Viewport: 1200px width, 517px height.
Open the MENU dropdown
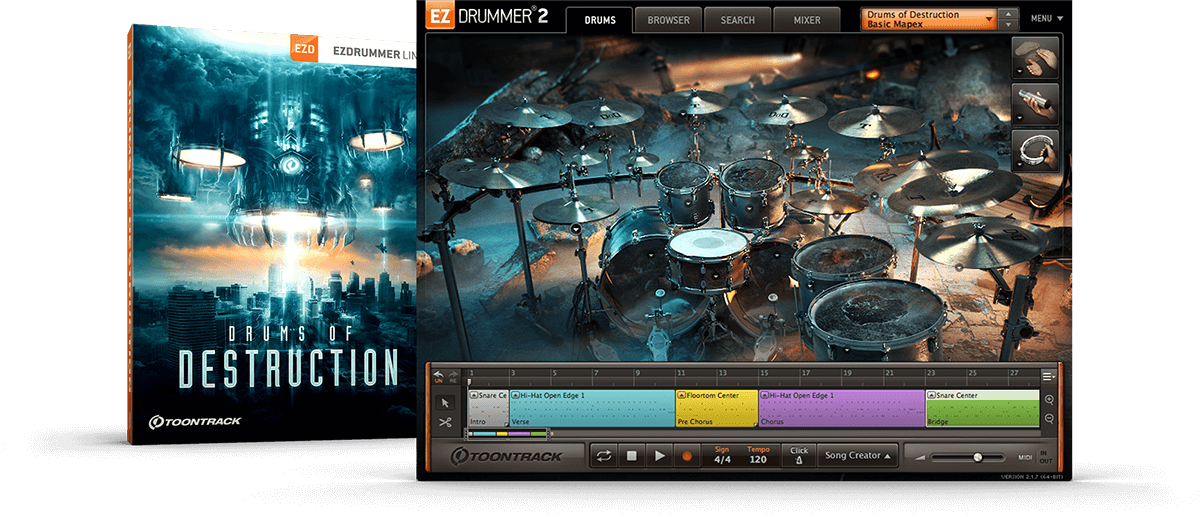click(1047, 19)
